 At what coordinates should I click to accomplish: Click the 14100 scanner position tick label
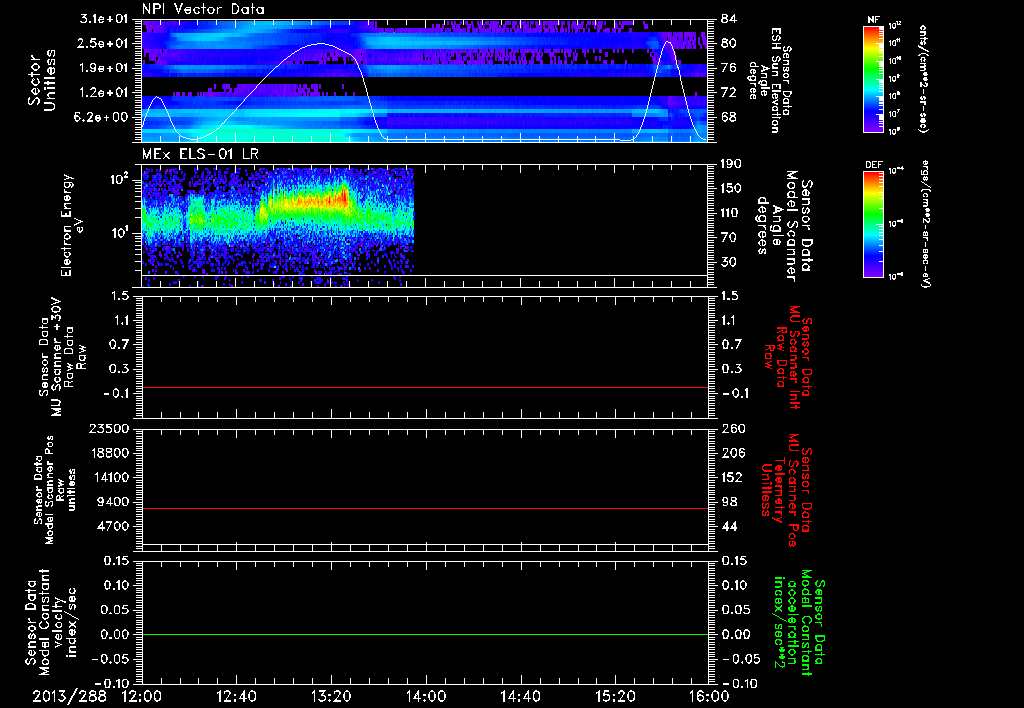[x=113, y=477]
